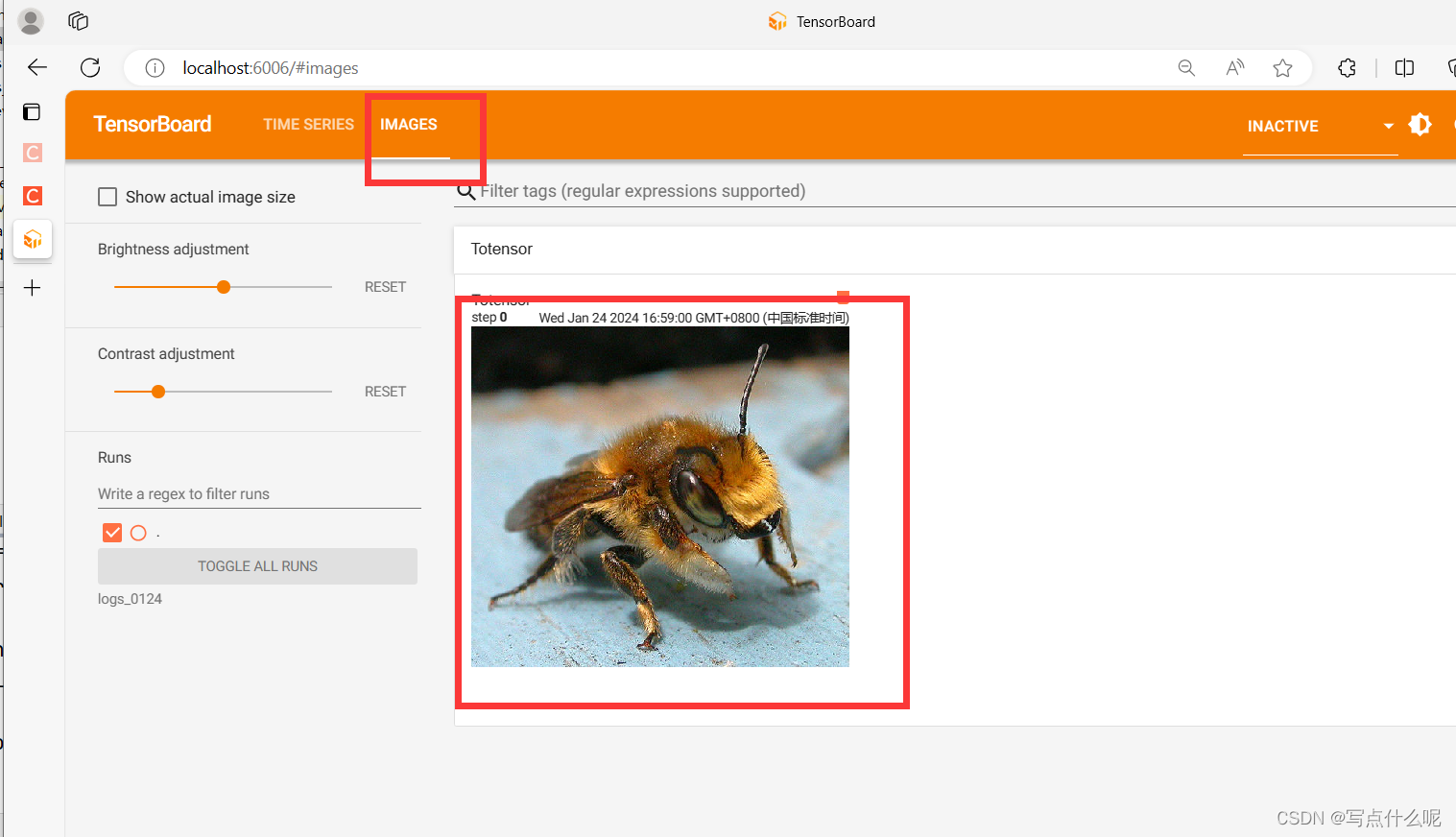Image resolution: width=1456 pixels, height=837 pixels.
Task: Click RESET for Brightness adjustment
Action: click(x=385, y=286)
